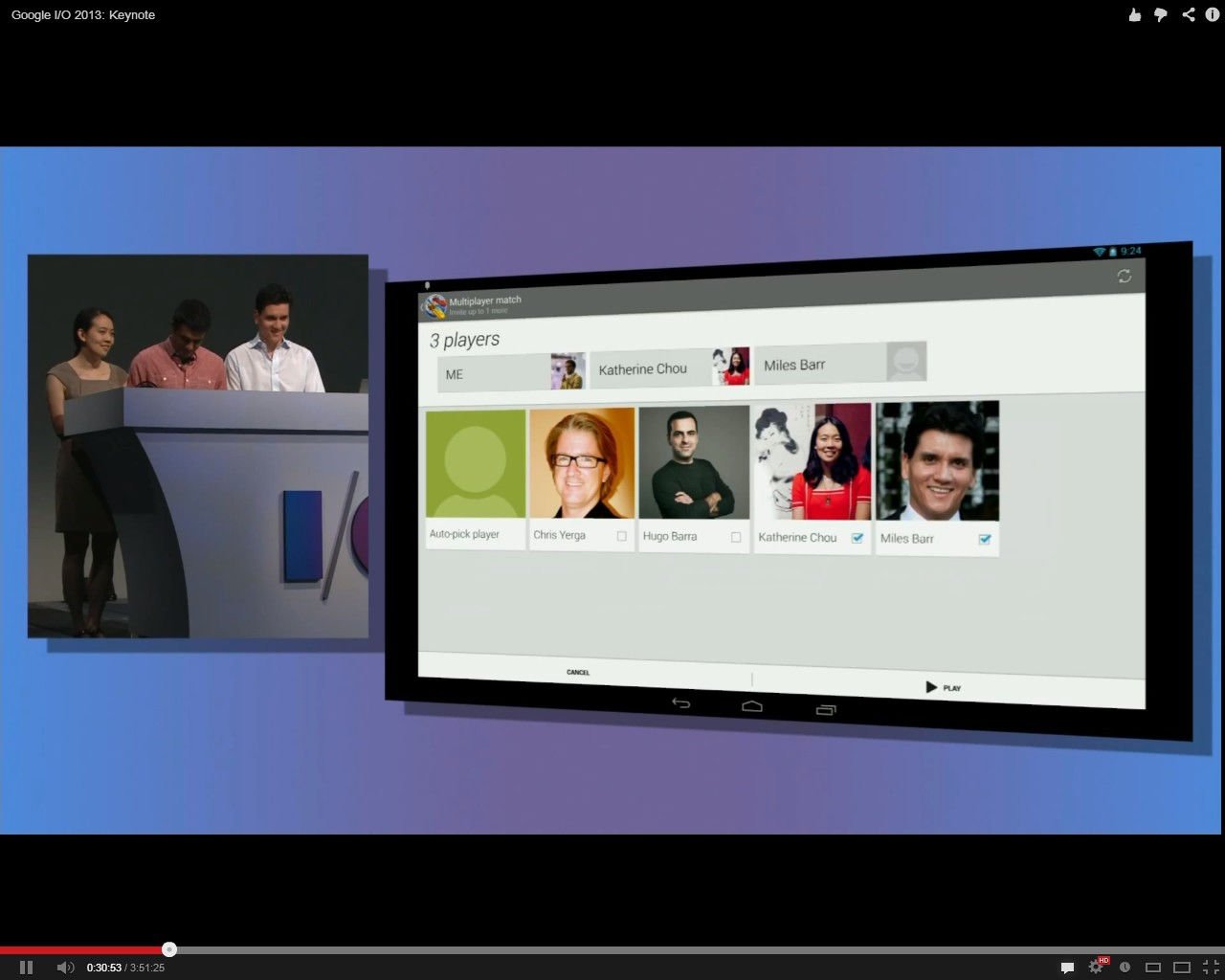Viewport: 1225px width, 980px height.
Task: Click the refresh icon in the tablet's action bar
Action: point(1125,277)
